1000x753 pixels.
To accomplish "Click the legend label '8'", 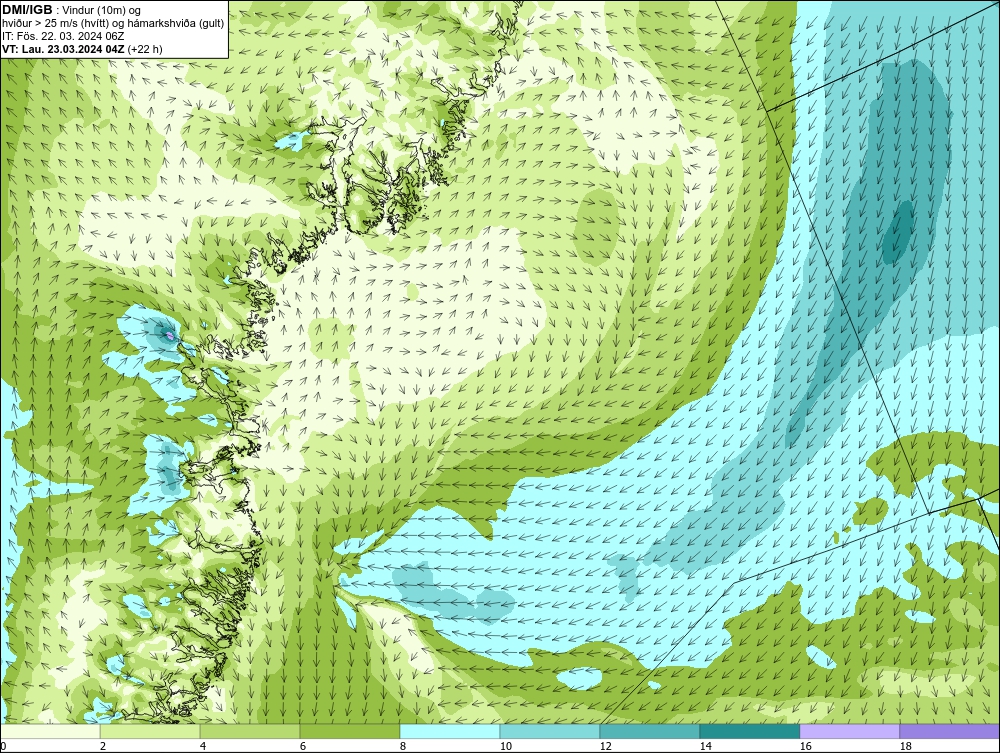I will pos(402,746).
